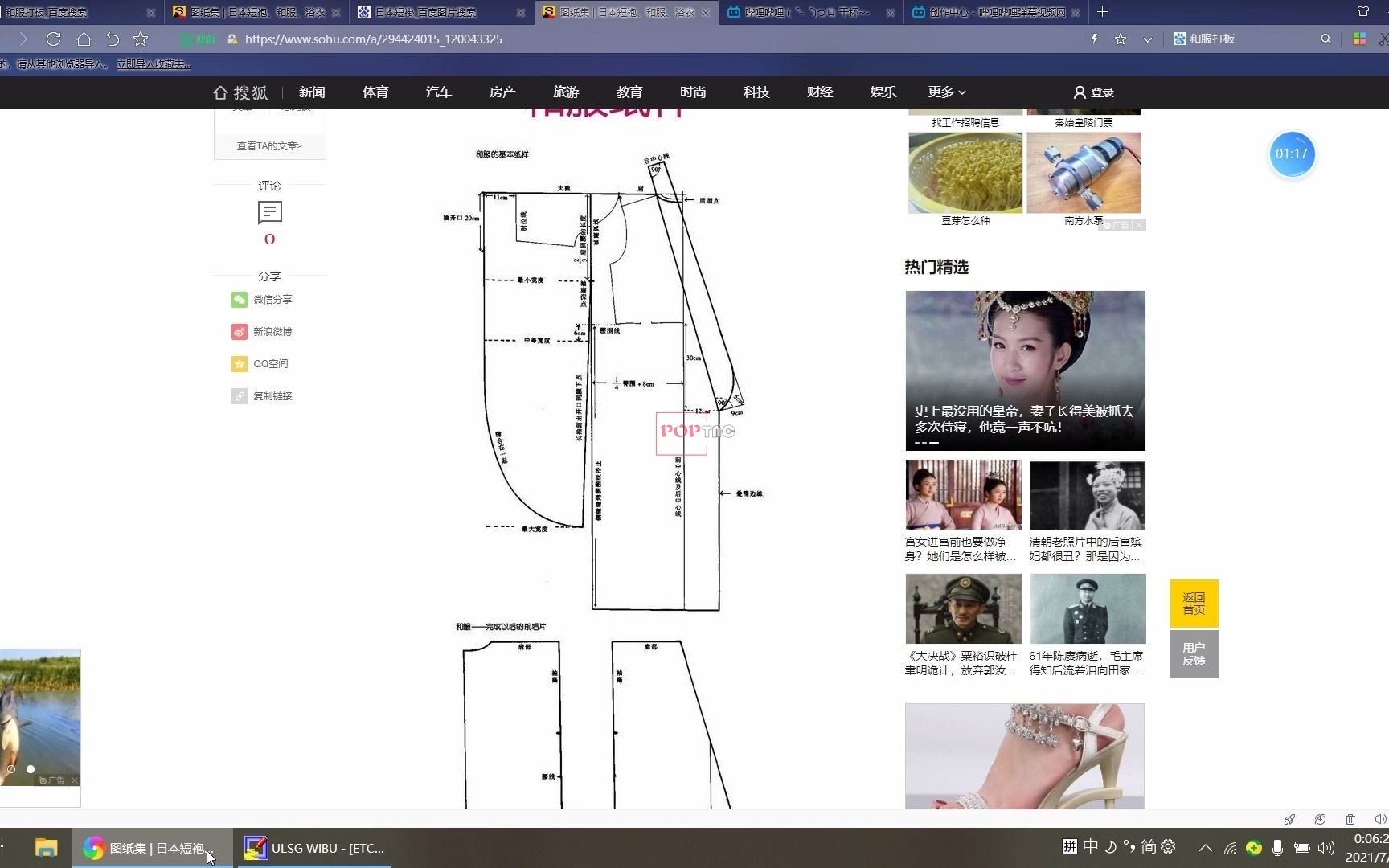Open the 热门精选 featured empress article image
Screen dimensions: 1389x868
1025,371
